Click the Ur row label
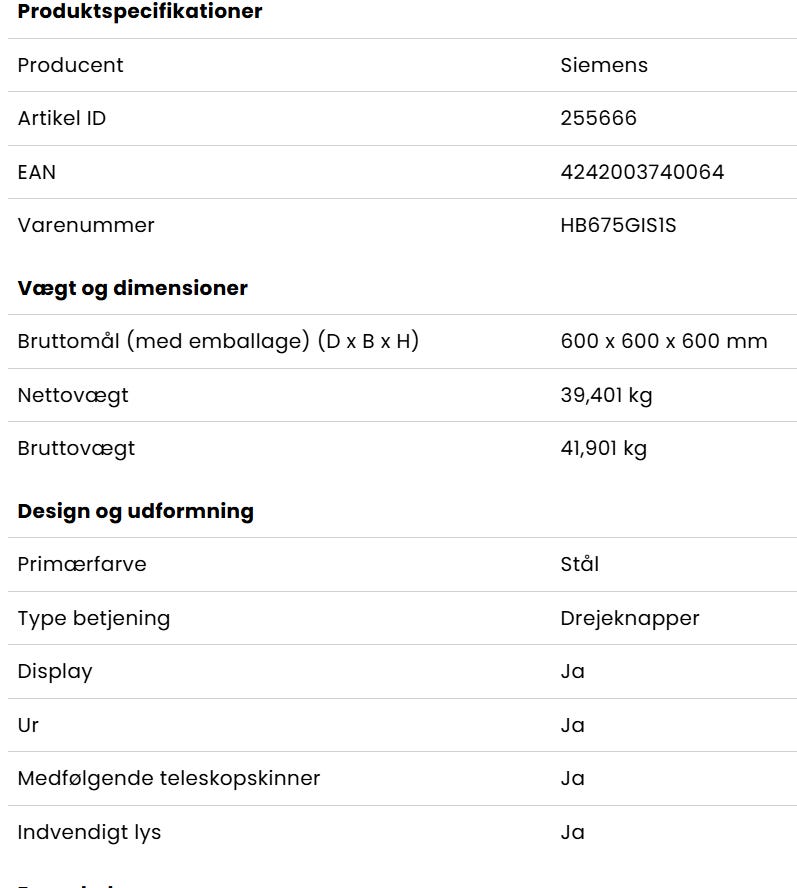Image resolution: width=797 pixels, height=888 pixels. 28,725
